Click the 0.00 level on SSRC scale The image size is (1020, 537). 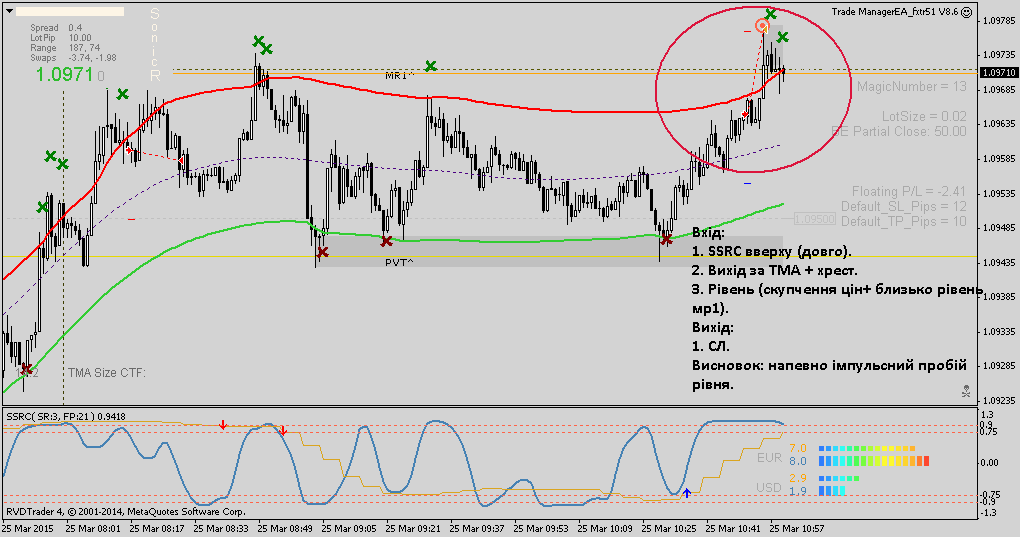pos(989,463)
